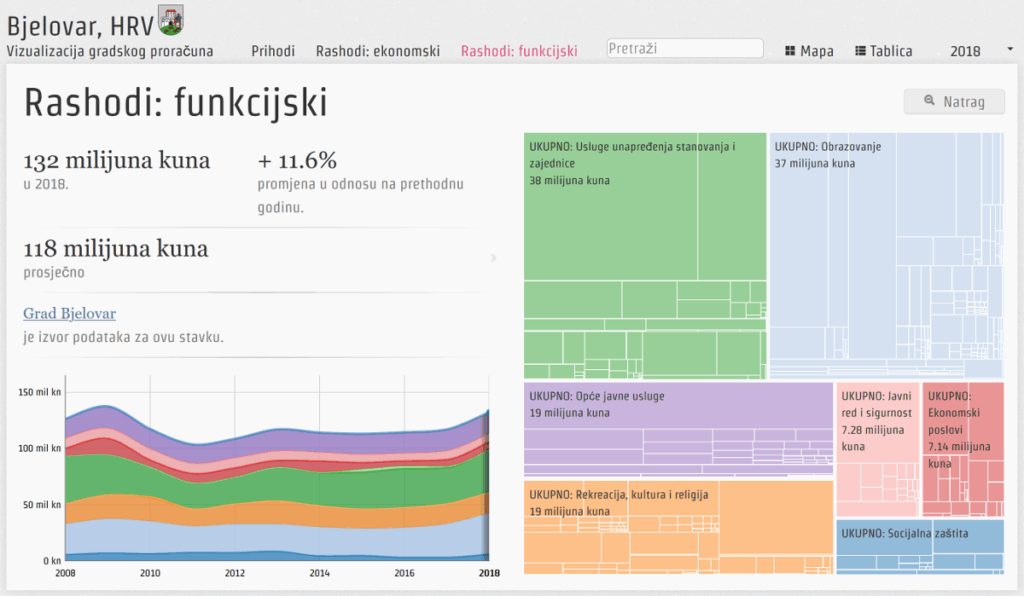This screenshot has width=1024, height=596.
Task: Open the Rashodi: ekonomski tab
Action: tap(377, 51)
